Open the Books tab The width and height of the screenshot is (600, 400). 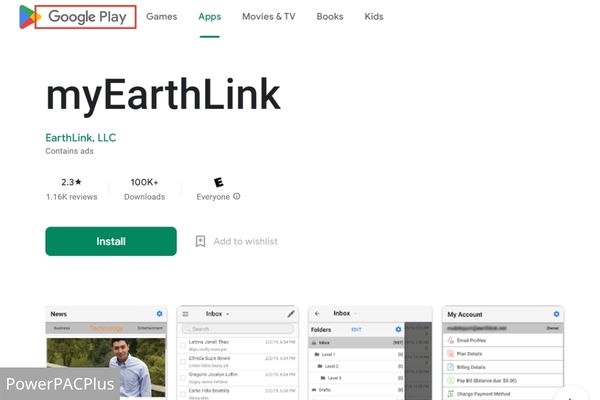(330, 16)
